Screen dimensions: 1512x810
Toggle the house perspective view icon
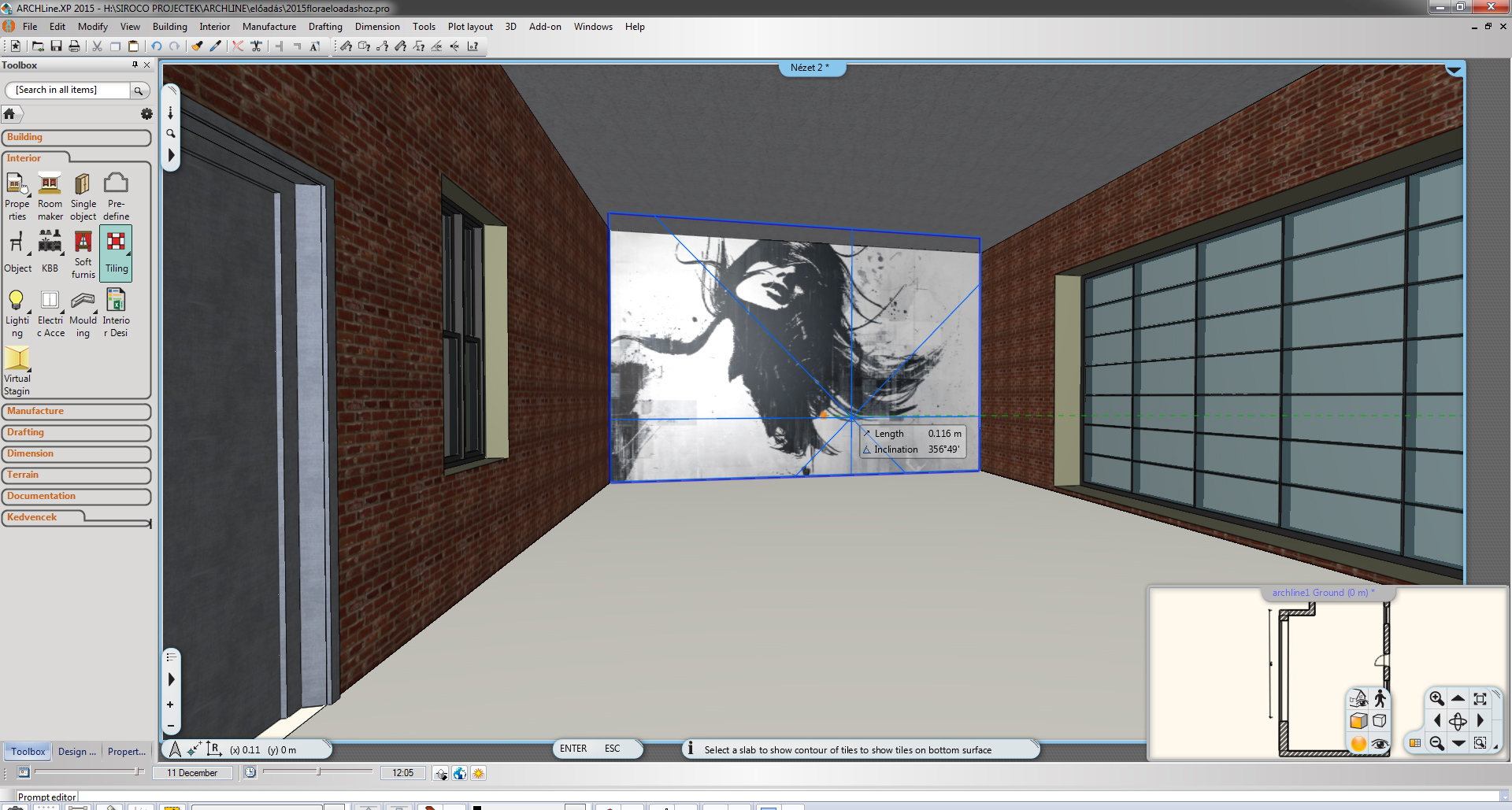[1358, 698]
